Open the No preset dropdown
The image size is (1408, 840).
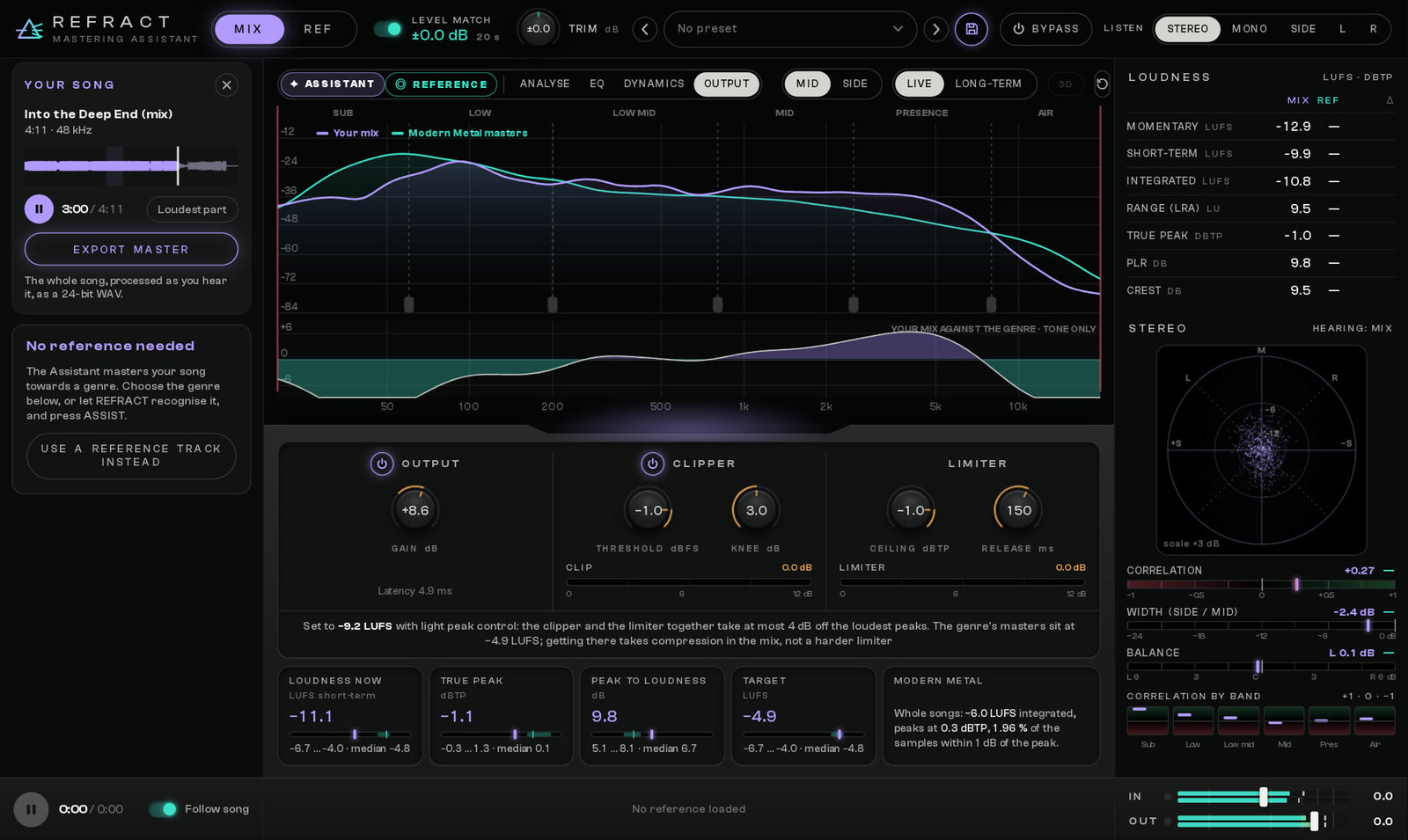pyautogui.click(x=789, y=29)
